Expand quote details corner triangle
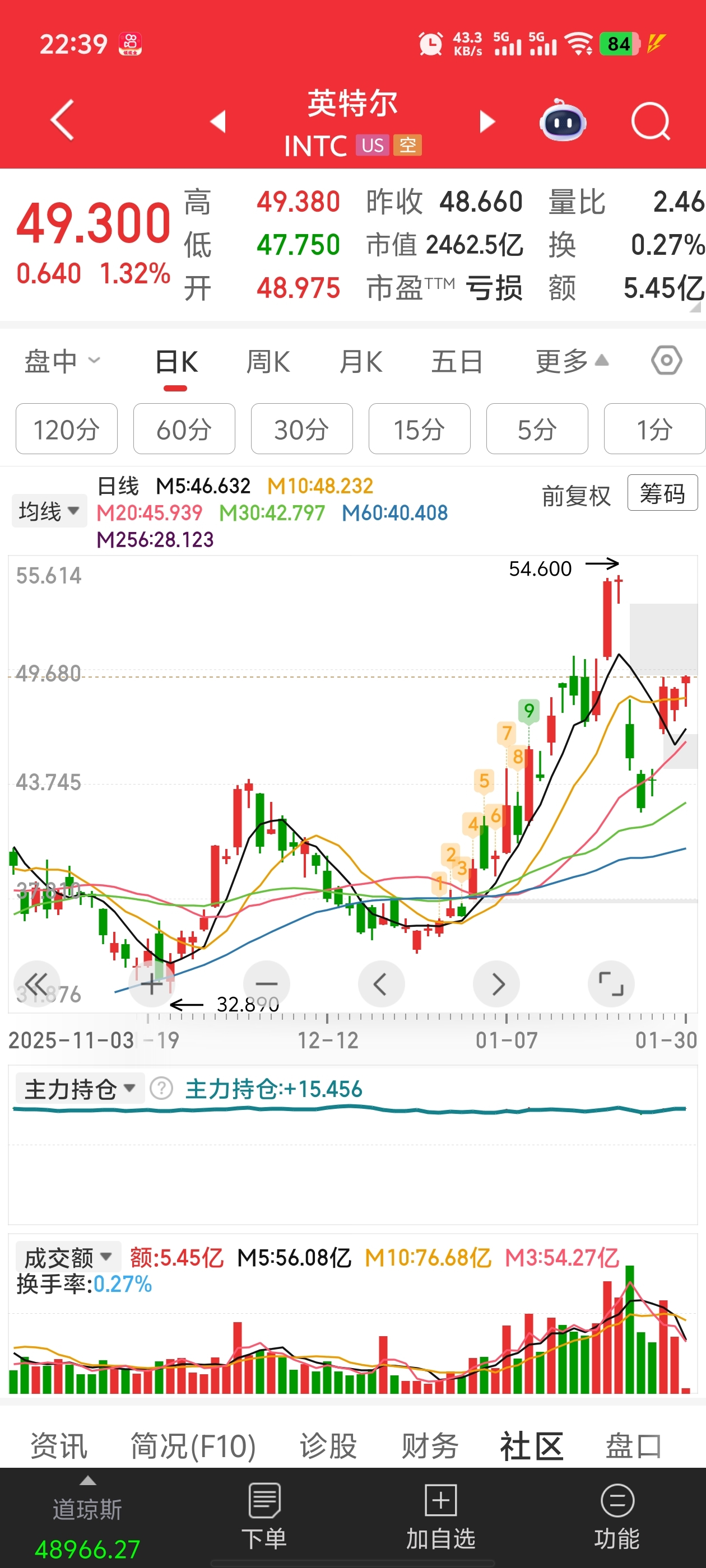 click(695, 308)
